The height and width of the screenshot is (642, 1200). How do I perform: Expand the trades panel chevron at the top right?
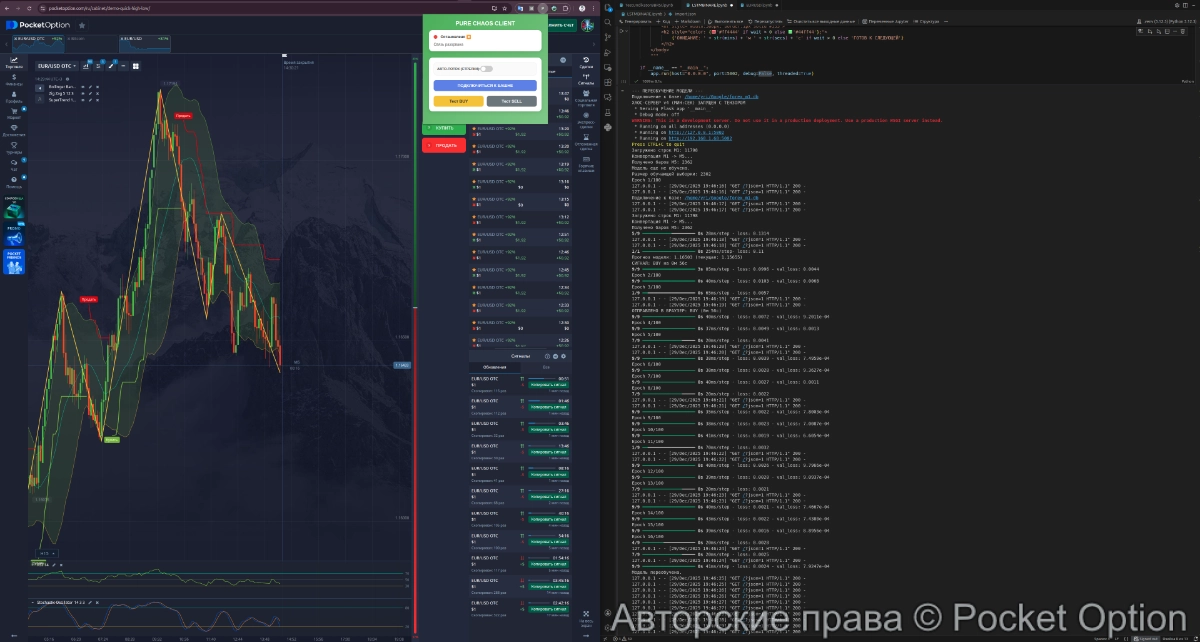coord(594,42)
